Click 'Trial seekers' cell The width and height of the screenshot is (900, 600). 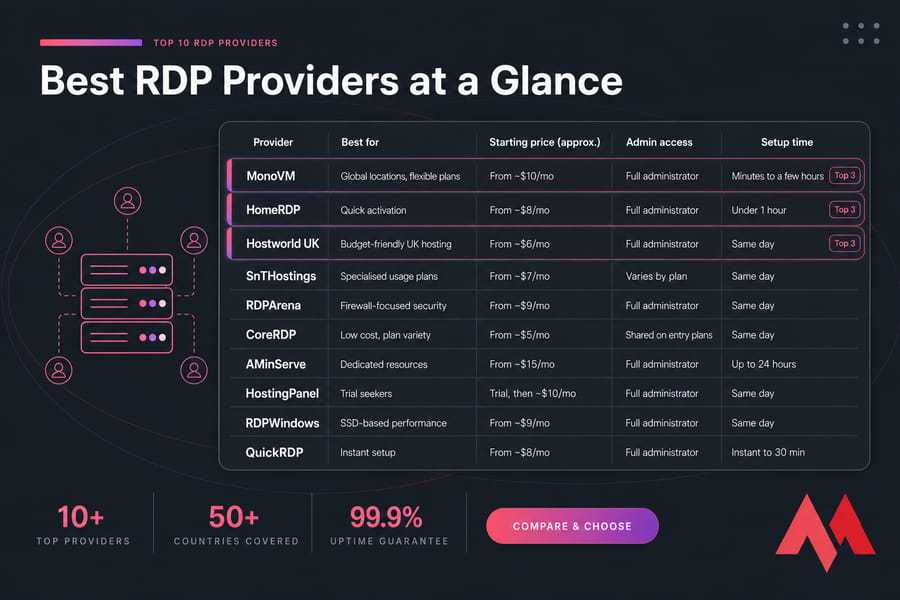[x=366, y=393]
